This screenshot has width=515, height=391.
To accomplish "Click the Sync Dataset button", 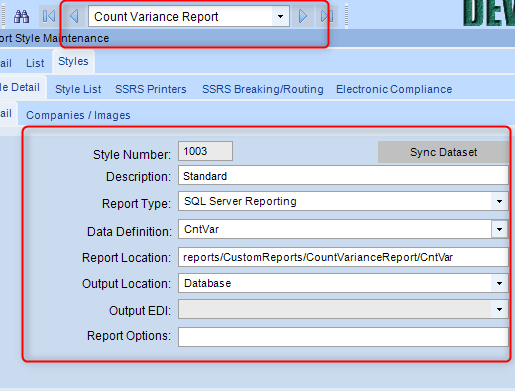I will pos(443,152).
